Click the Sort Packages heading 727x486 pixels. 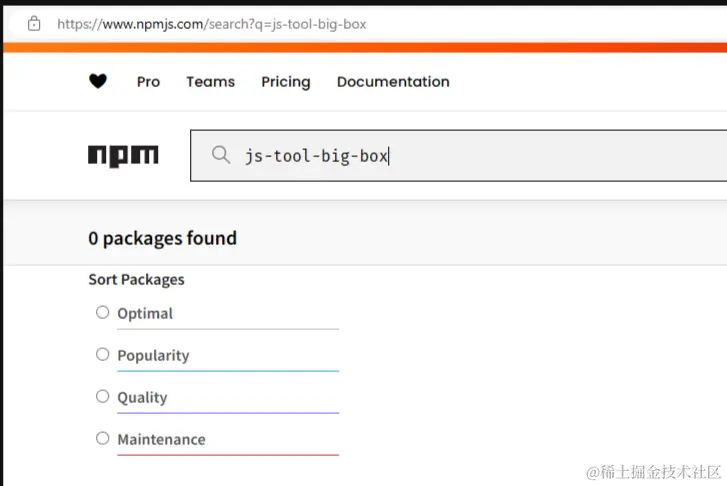pos(136,279)
